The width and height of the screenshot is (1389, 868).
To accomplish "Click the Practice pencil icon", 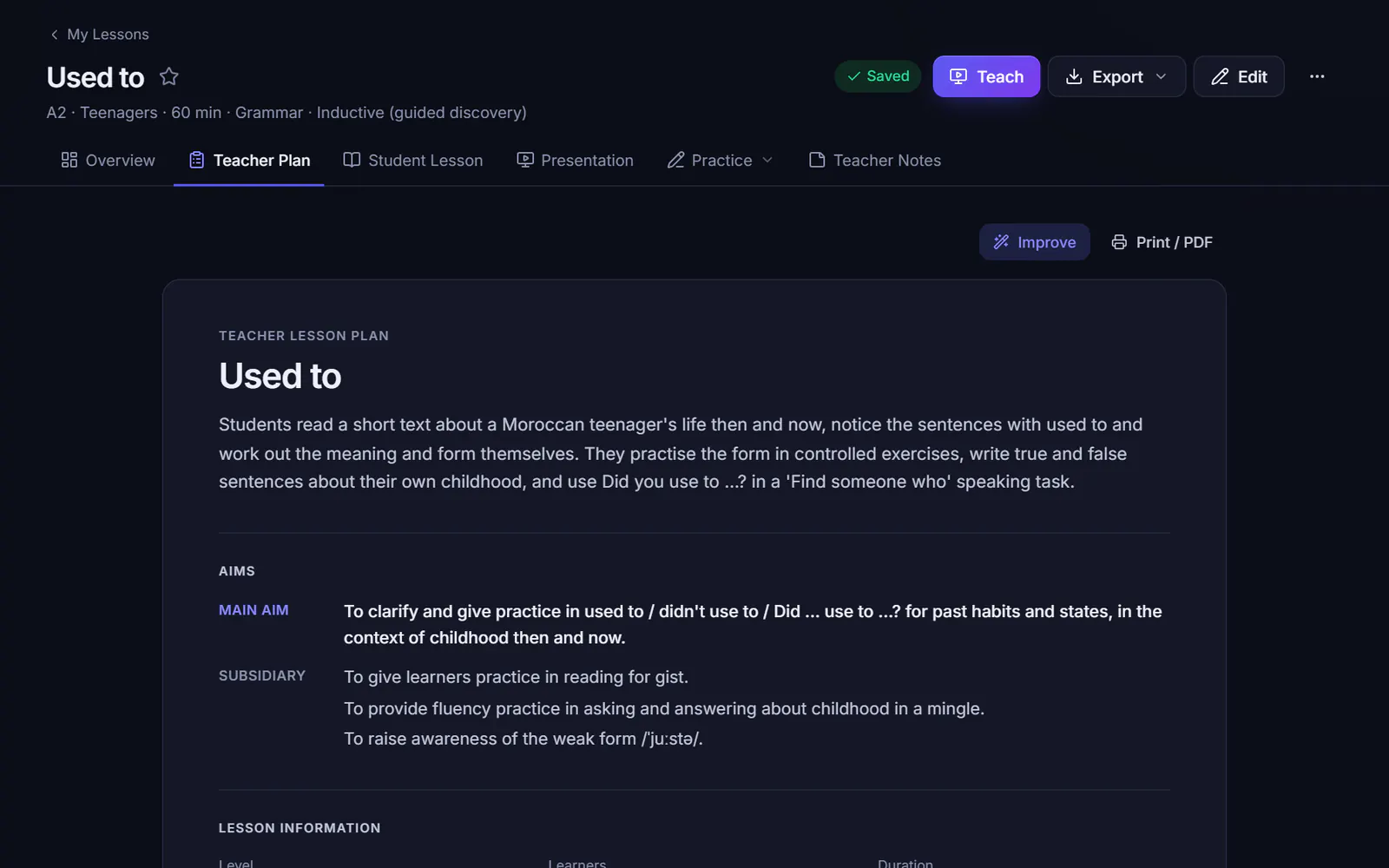I will click(675, 160).
